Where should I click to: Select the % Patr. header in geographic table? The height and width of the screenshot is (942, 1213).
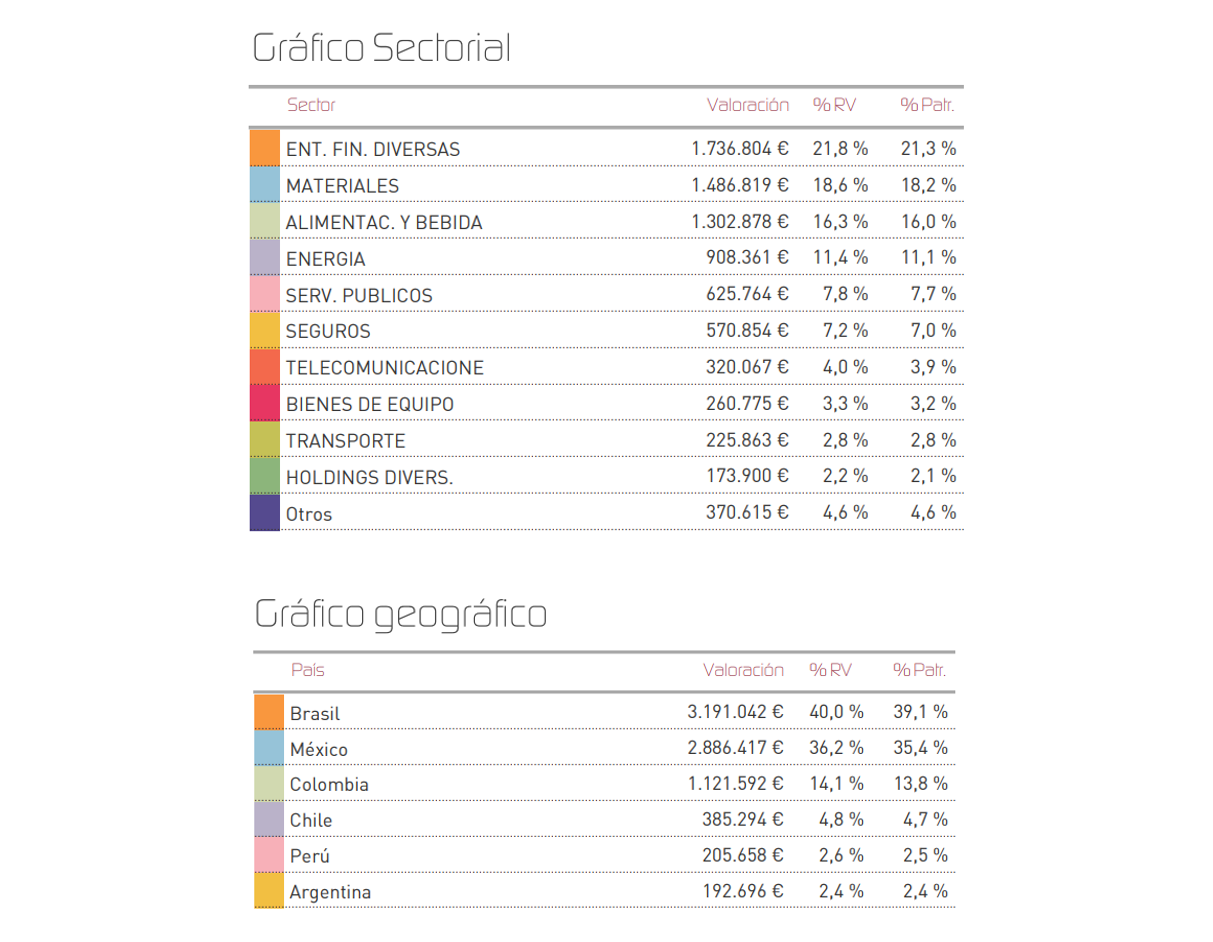tap(920, 670)
